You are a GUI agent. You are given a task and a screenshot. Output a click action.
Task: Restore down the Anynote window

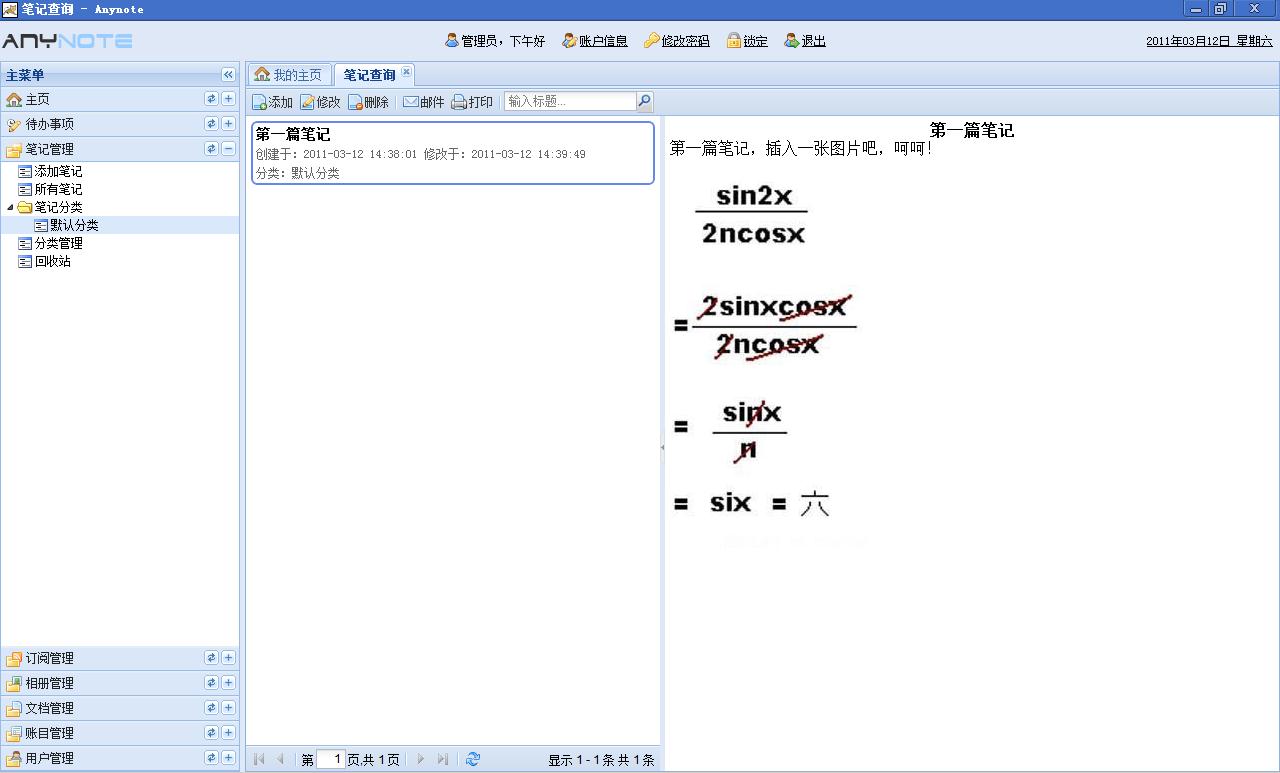(1220, 9)
